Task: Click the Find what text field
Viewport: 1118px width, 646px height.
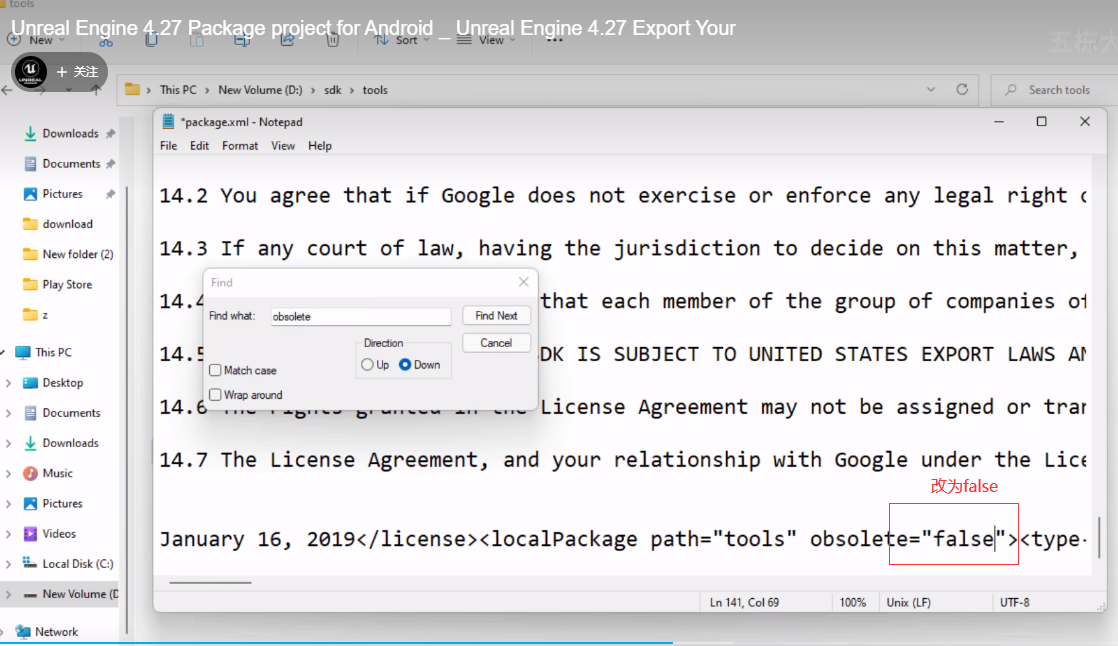Action: coord(361,316)
